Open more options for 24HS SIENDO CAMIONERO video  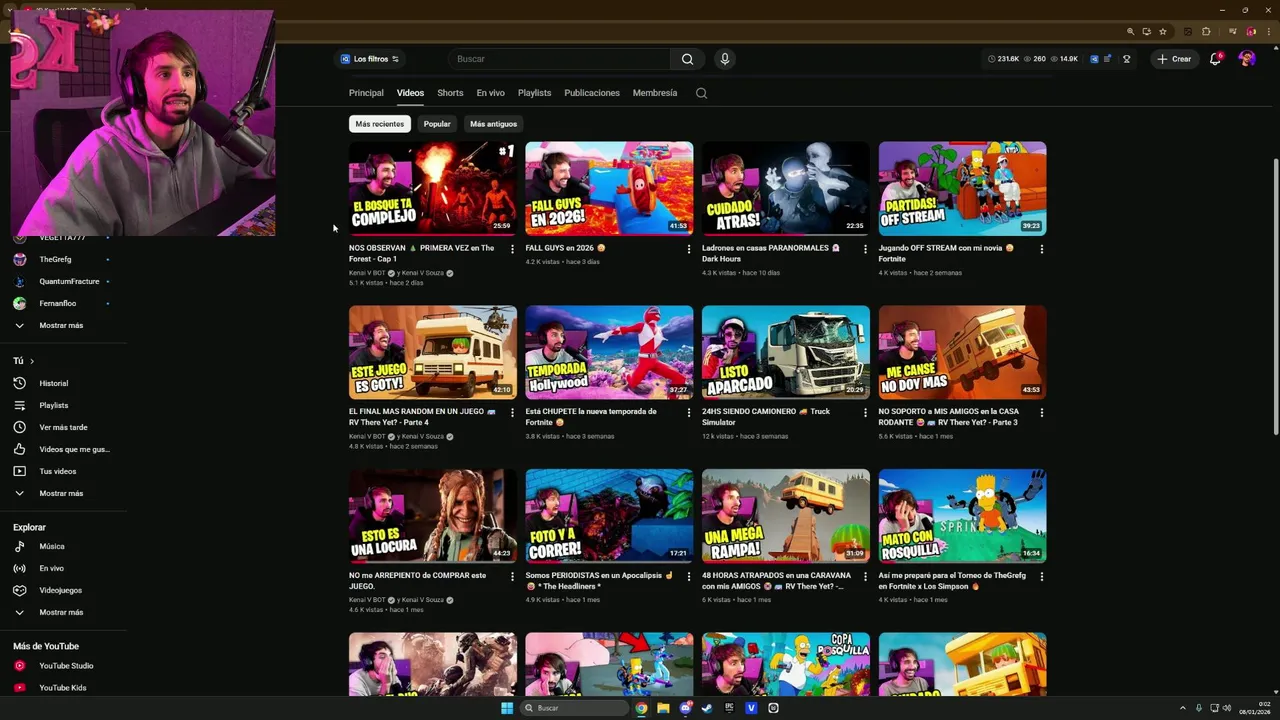(865, 412)
